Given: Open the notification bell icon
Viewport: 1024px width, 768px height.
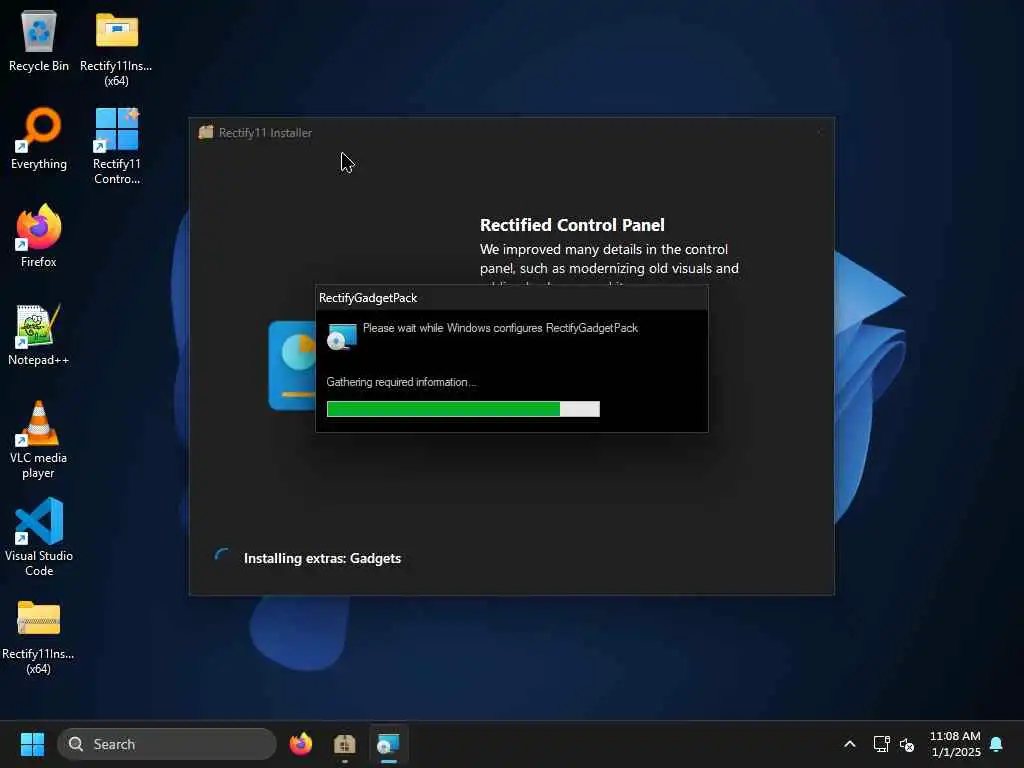Looking at the screenshot, I should [996, 744].
